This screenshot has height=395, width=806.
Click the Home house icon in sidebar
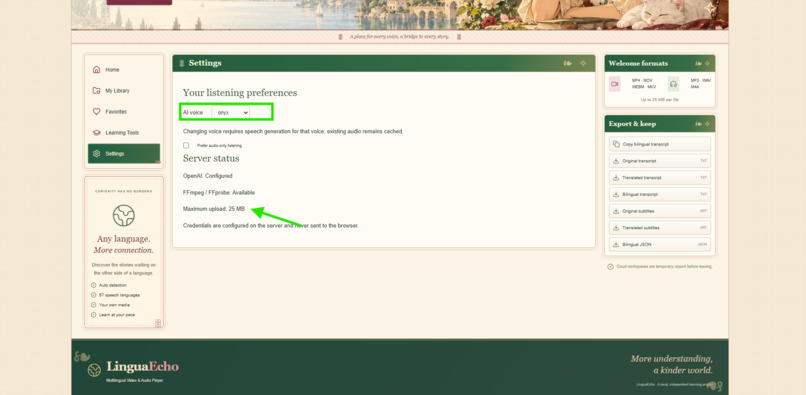(96, 69)
